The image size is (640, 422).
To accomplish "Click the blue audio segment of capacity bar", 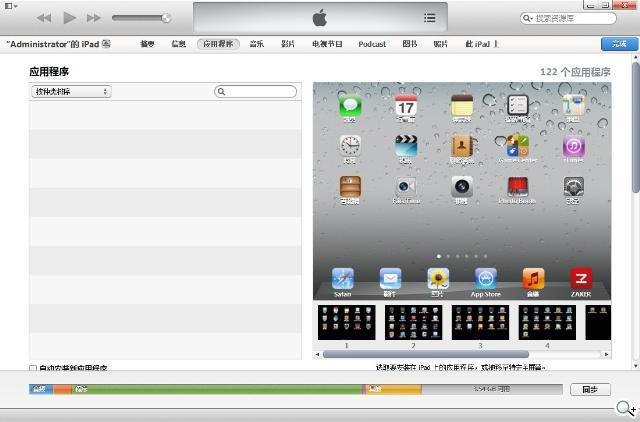I will tap(41, 389).
